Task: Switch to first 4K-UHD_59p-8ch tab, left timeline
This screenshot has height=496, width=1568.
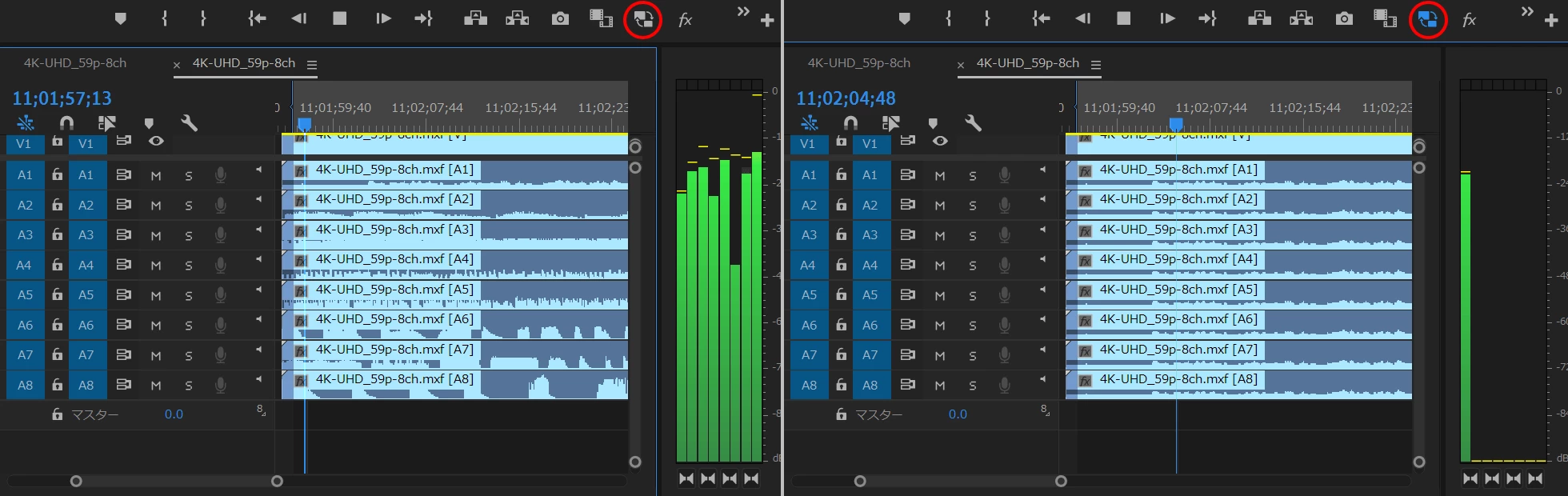Action: tap(75, 63)
